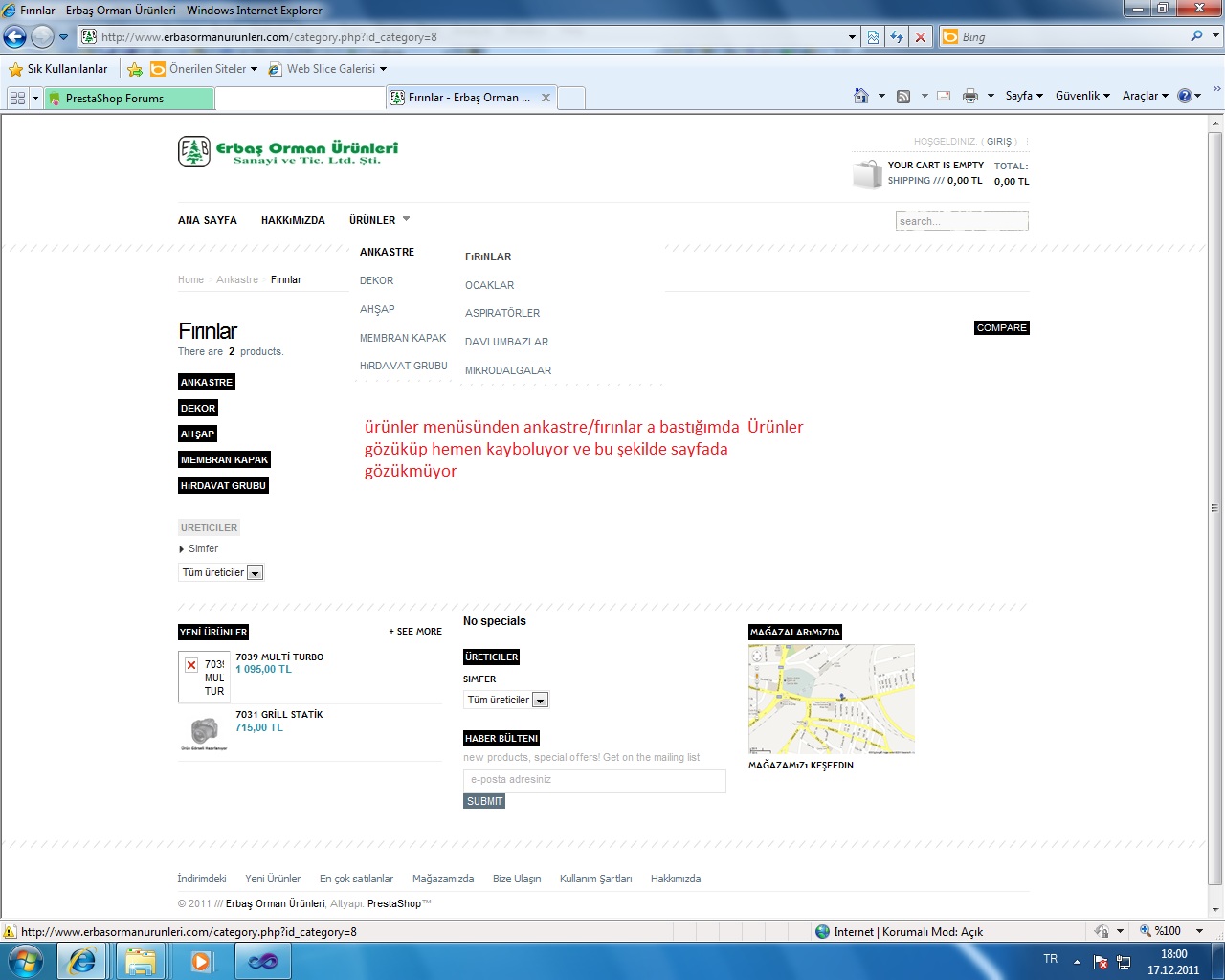Select OCAKLAR in the products submenu
The width and height of the screenshot is (1225, 980).
coord(490,285)
